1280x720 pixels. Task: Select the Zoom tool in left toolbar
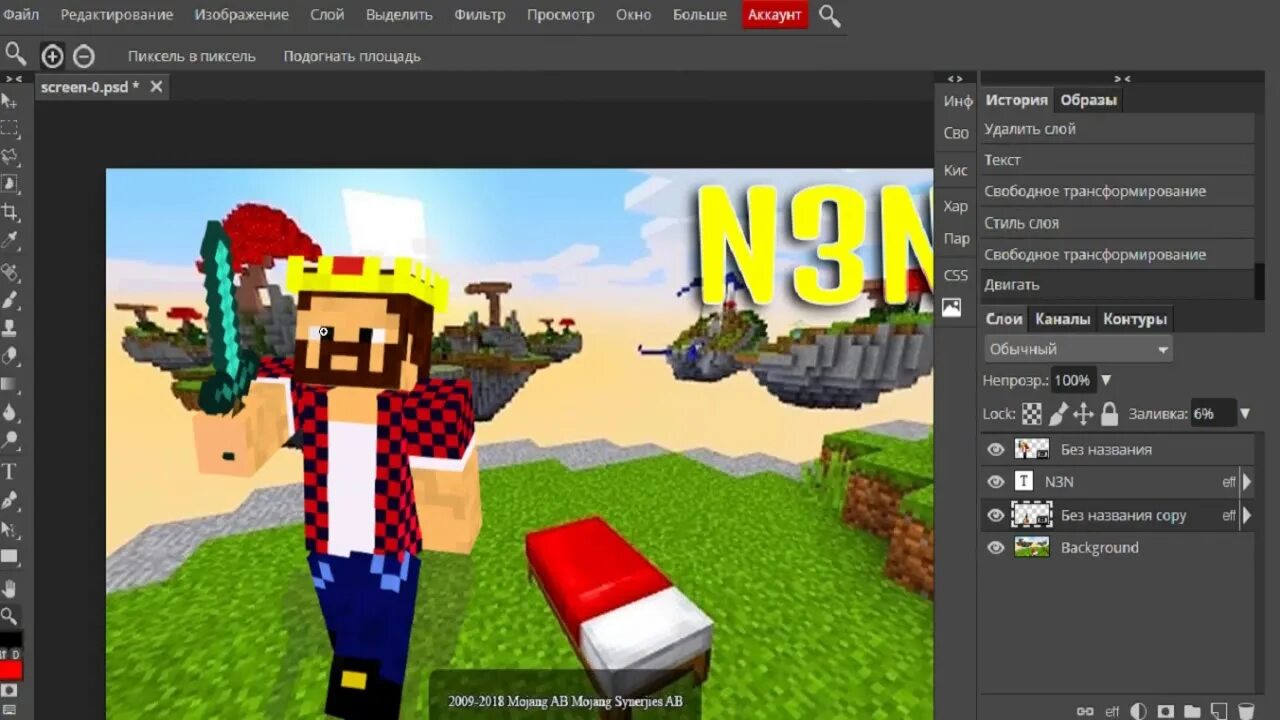click(9, 616)
